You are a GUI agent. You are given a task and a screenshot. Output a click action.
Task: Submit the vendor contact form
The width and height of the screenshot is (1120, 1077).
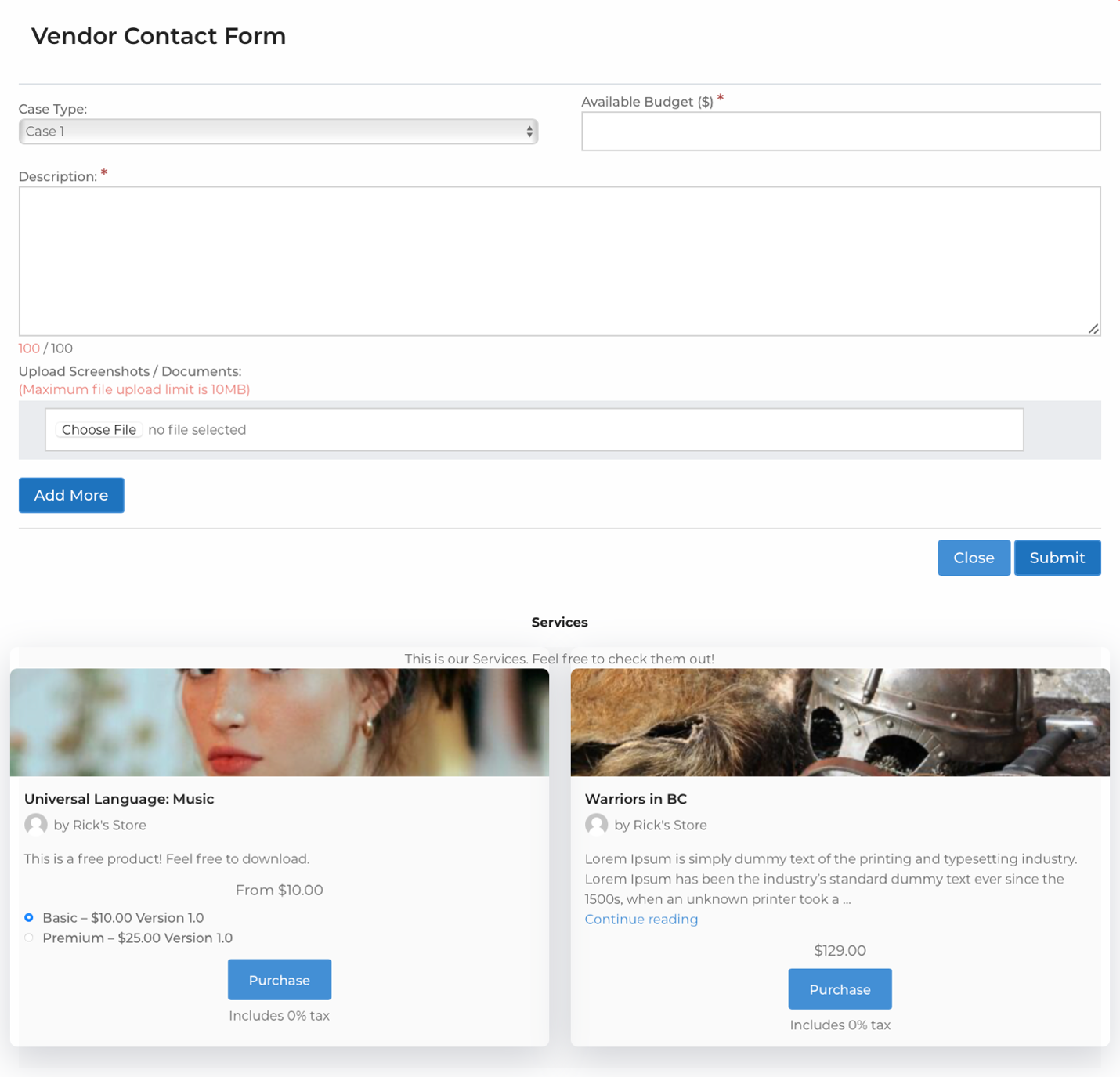coord(1057,558)
